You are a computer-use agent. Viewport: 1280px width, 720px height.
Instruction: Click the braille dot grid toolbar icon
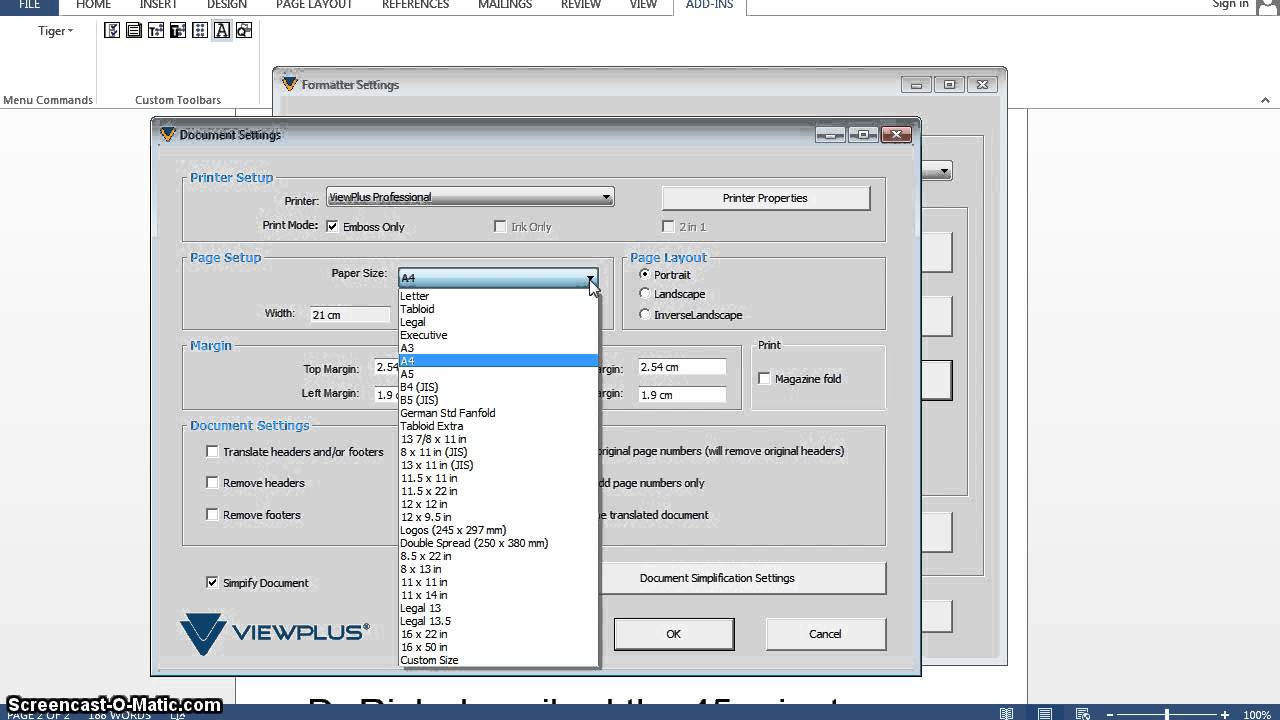[x=200, y=31]
